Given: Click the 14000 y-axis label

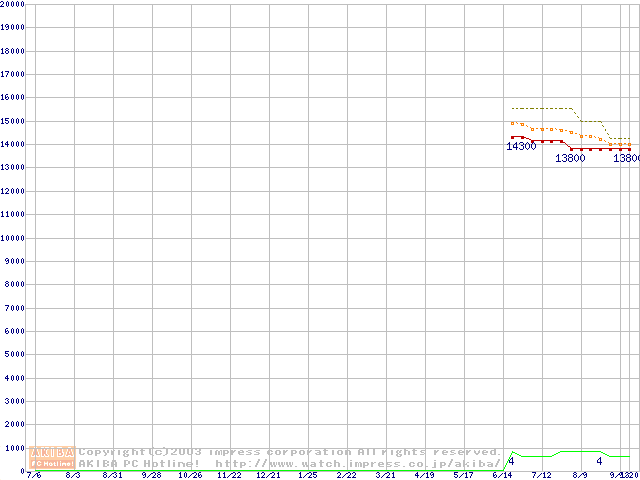Looking at the screenshot, I should (x=12, y=144).
